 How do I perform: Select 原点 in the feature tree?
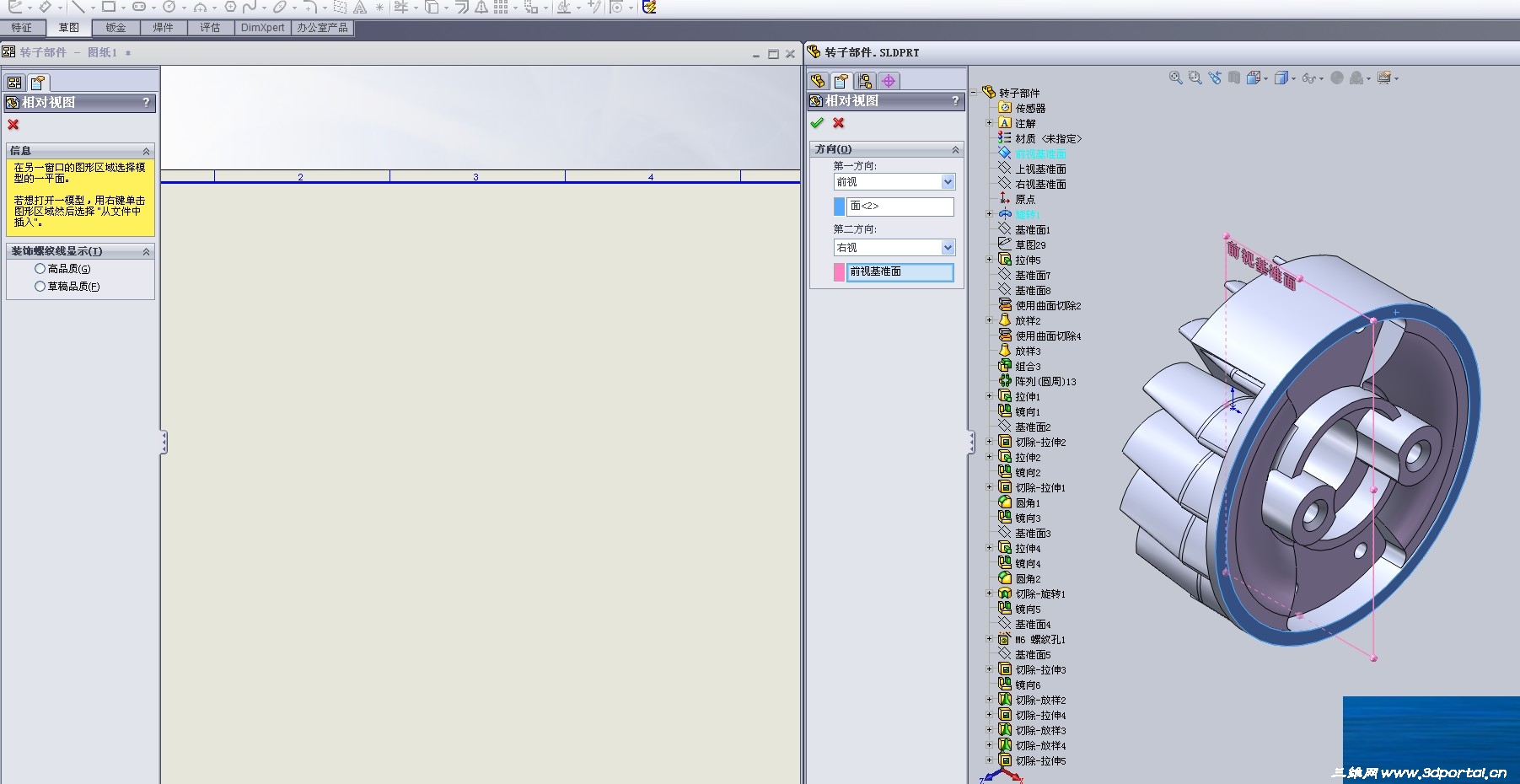coord(1024,199)
